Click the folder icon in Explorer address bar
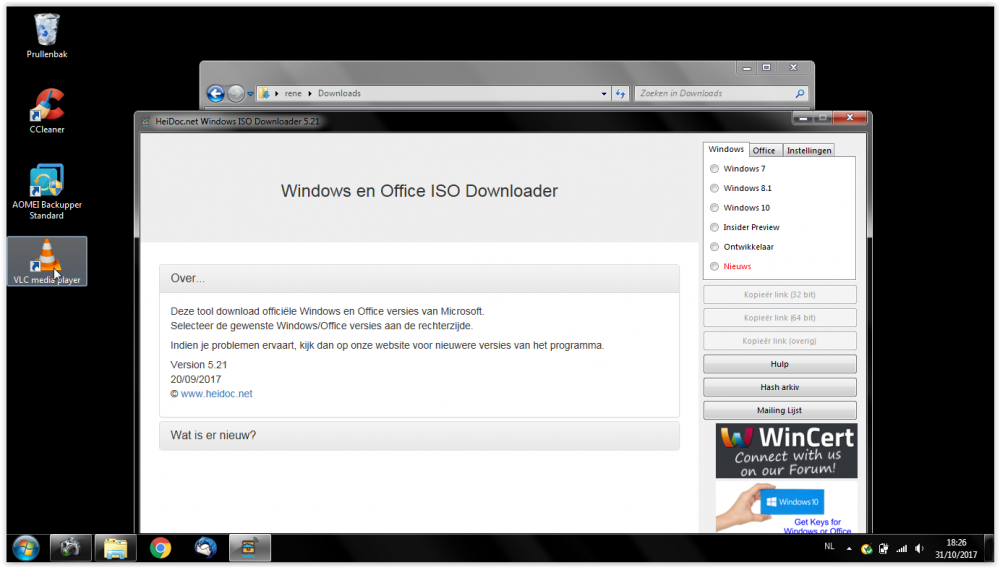Image resolution: width=1000 pixels, height=568 pixels. pos(264,94)
